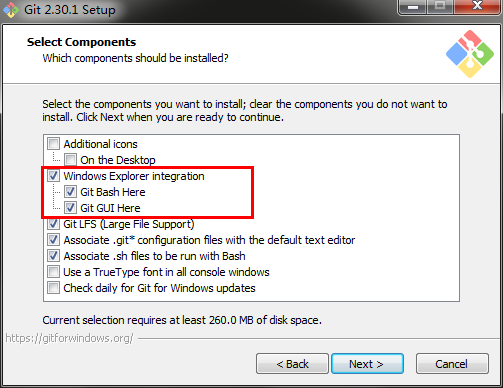Click the Git logo in title bar
Screen dimensions: 503x388
pyautogui.click(x=11, y=10)
